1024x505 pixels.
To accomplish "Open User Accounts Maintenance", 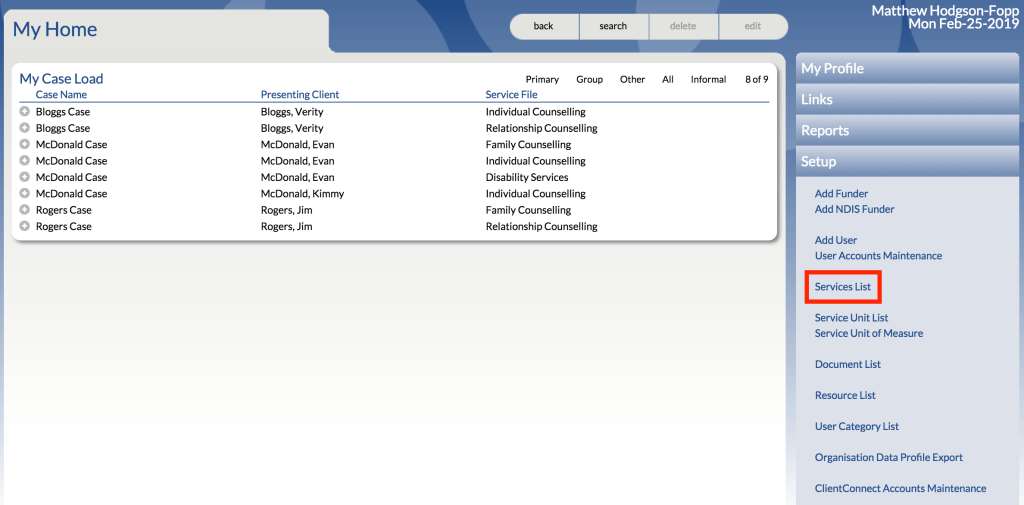I will [x=878, y=255].
